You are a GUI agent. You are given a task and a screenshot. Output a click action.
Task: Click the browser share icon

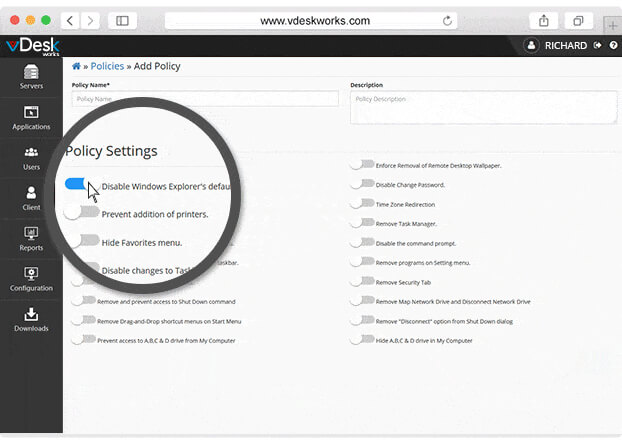click(x=544, y=20)
